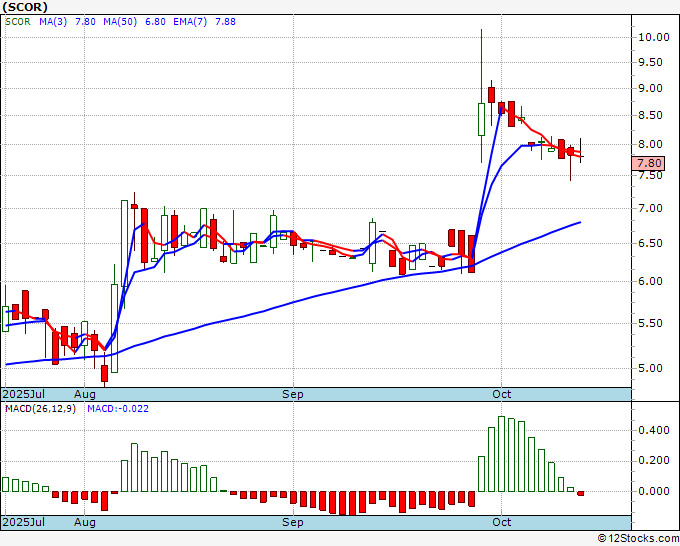Click the 6.00 price axis label
The height and width of the screenshot is (546, 680).
(x=650, y=281)
